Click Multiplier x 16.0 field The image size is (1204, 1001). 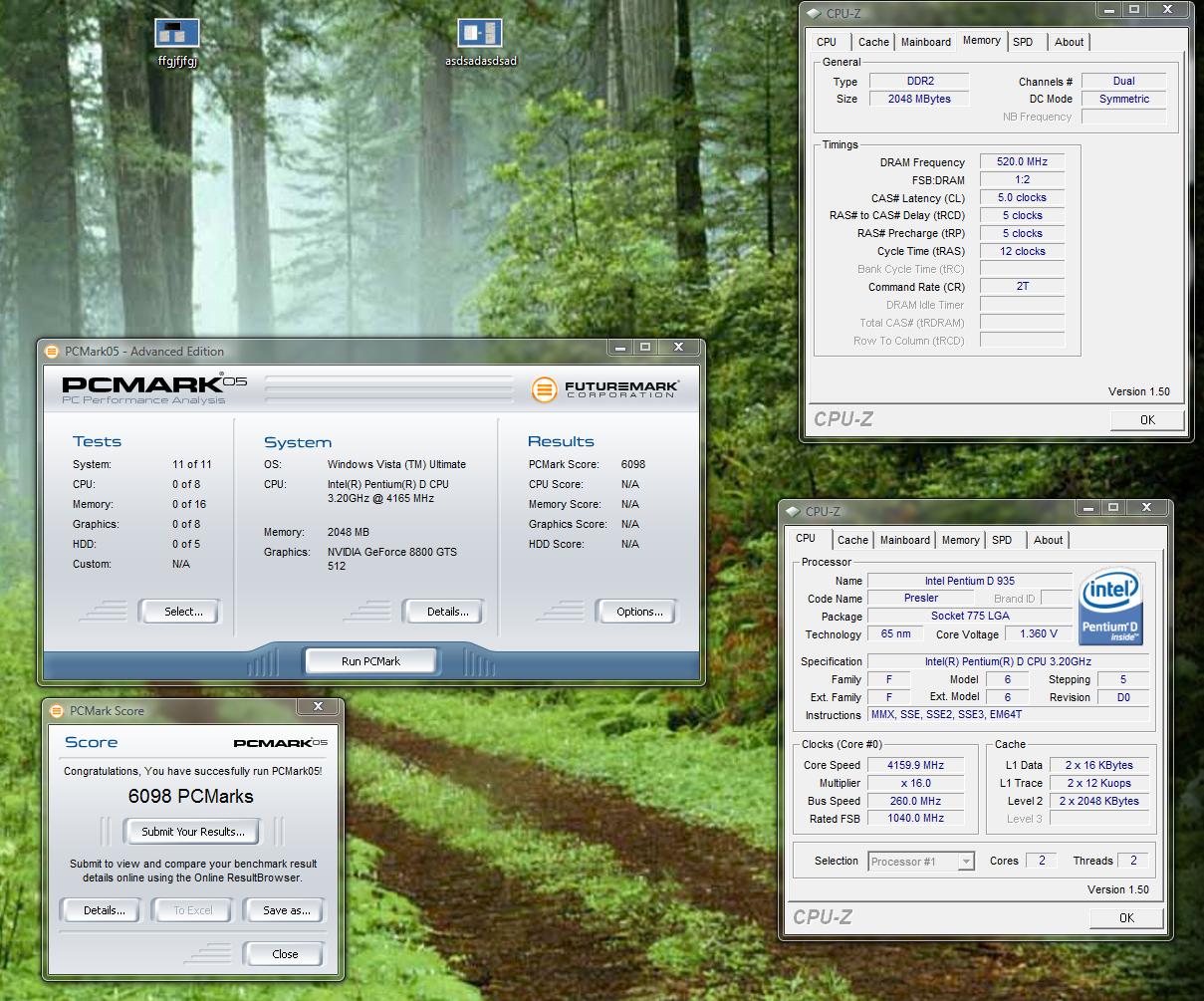(x=915, y=783)
